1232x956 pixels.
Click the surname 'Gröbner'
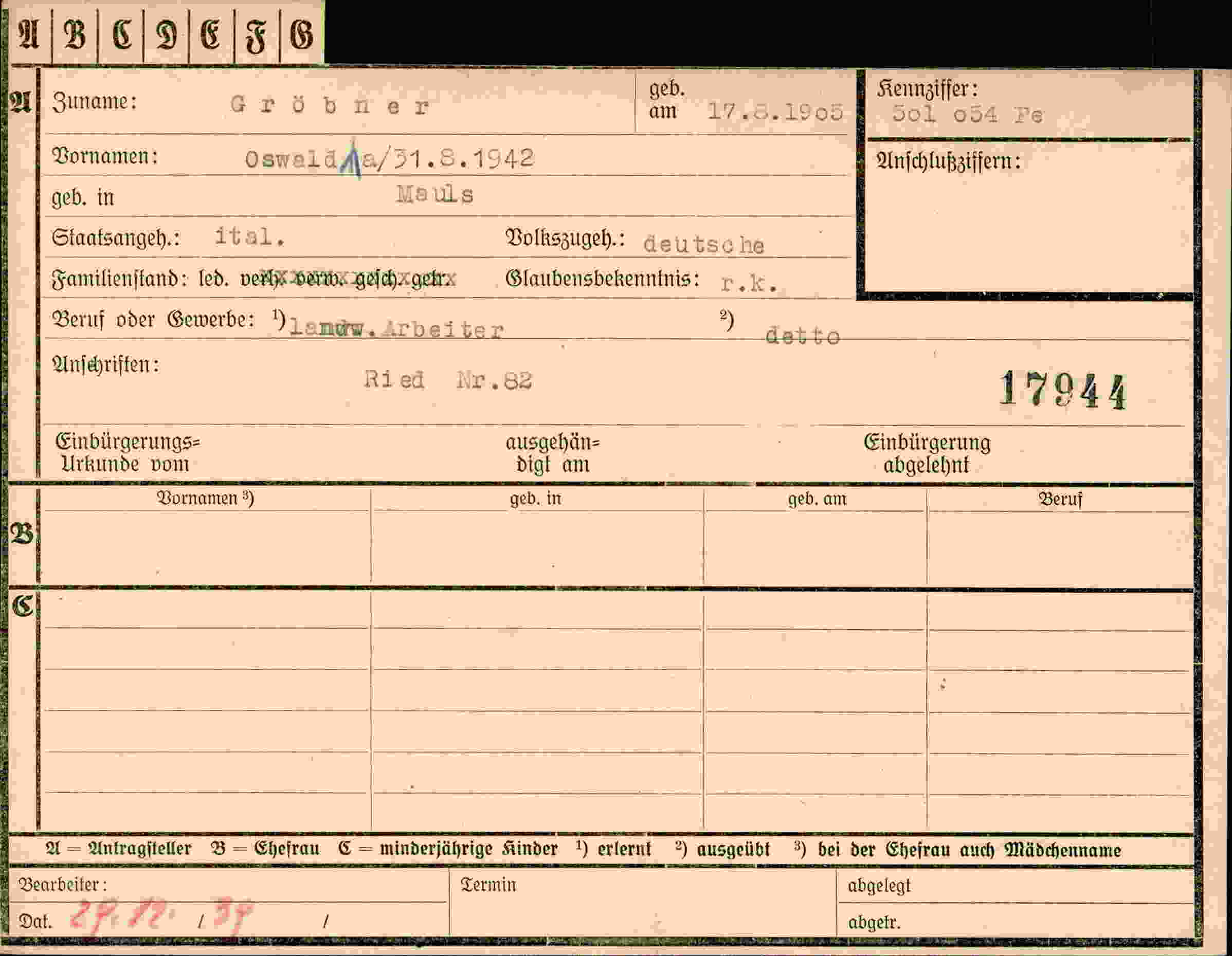pyautogui.click(x=330, y=106)
